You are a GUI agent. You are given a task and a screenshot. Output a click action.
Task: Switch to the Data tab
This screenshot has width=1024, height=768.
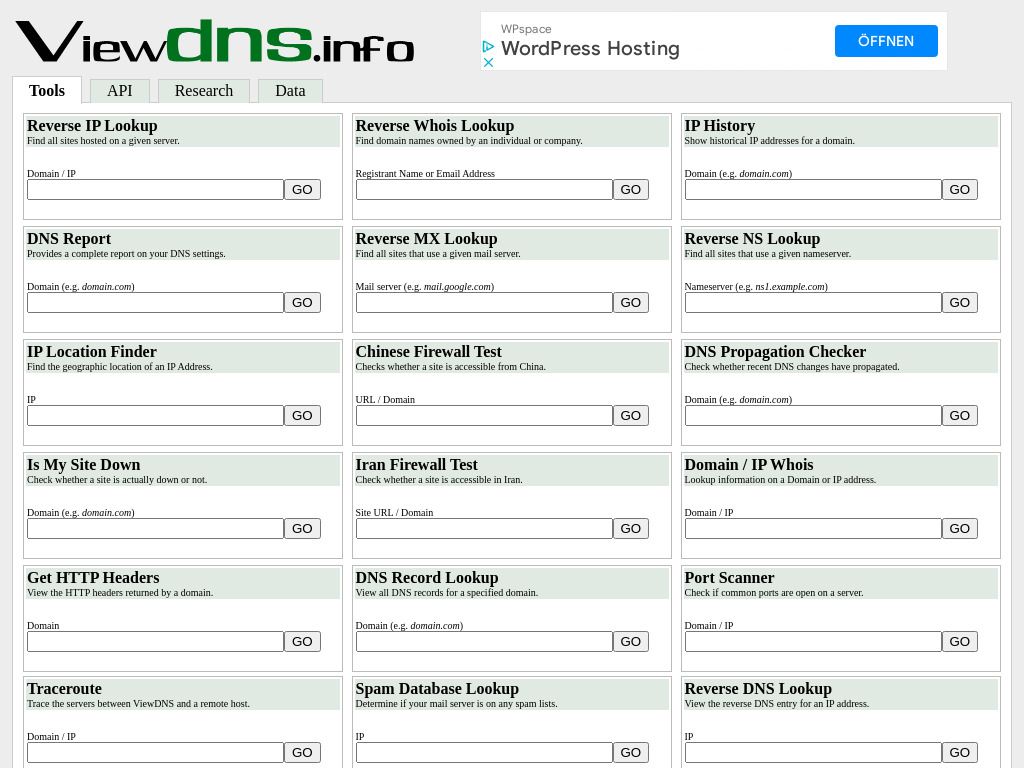(290, 91)
